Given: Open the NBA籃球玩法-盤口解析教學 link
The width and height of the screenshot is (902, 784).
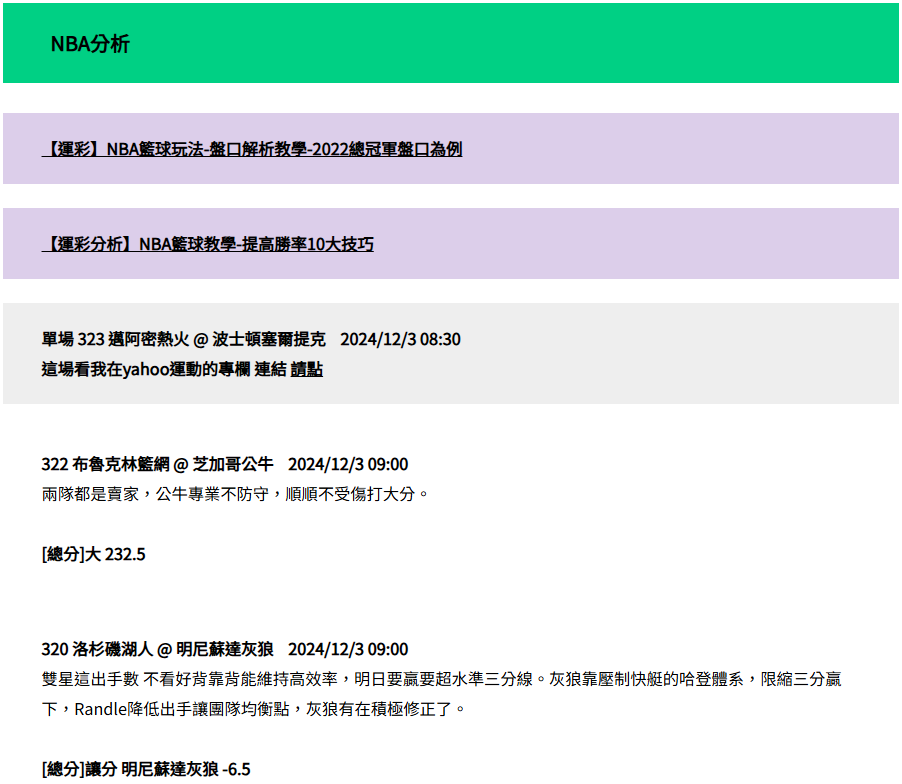Looking at the screenshot, I should click(252, 149).
